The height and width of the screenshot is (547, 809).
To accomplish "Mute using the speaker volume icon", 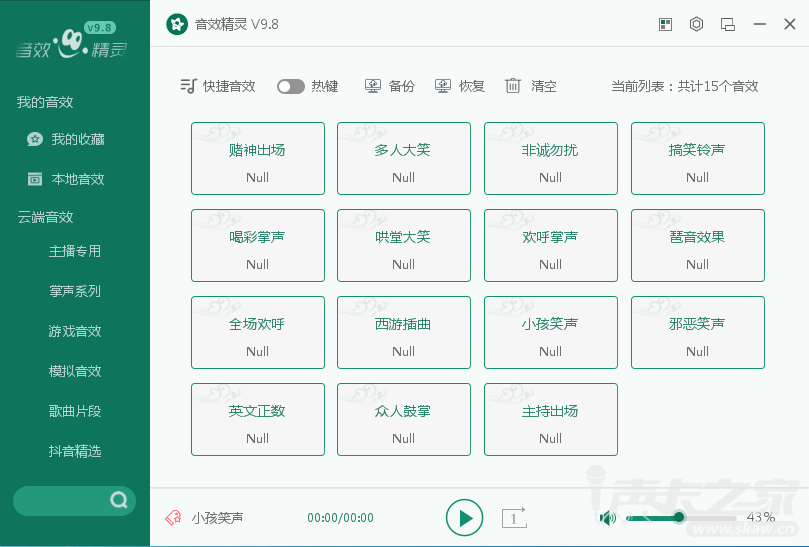I will click(x=608, y=518).
